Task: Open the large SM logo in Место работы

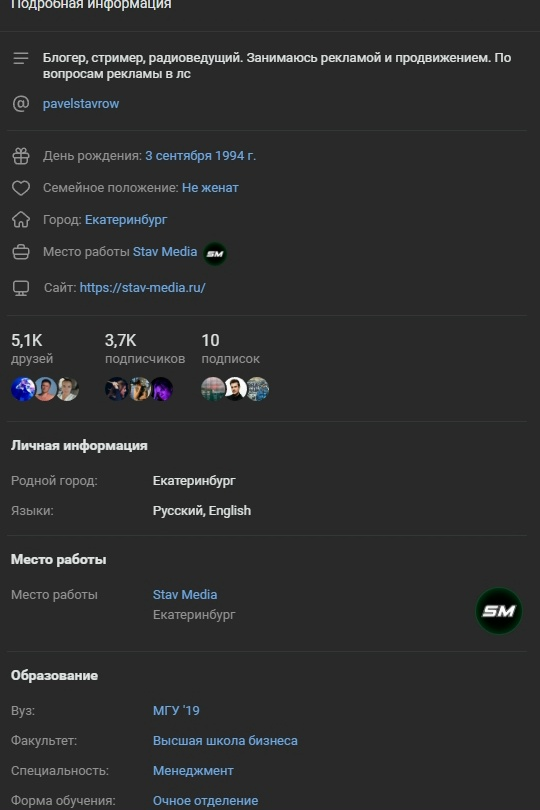Action: 499,611
